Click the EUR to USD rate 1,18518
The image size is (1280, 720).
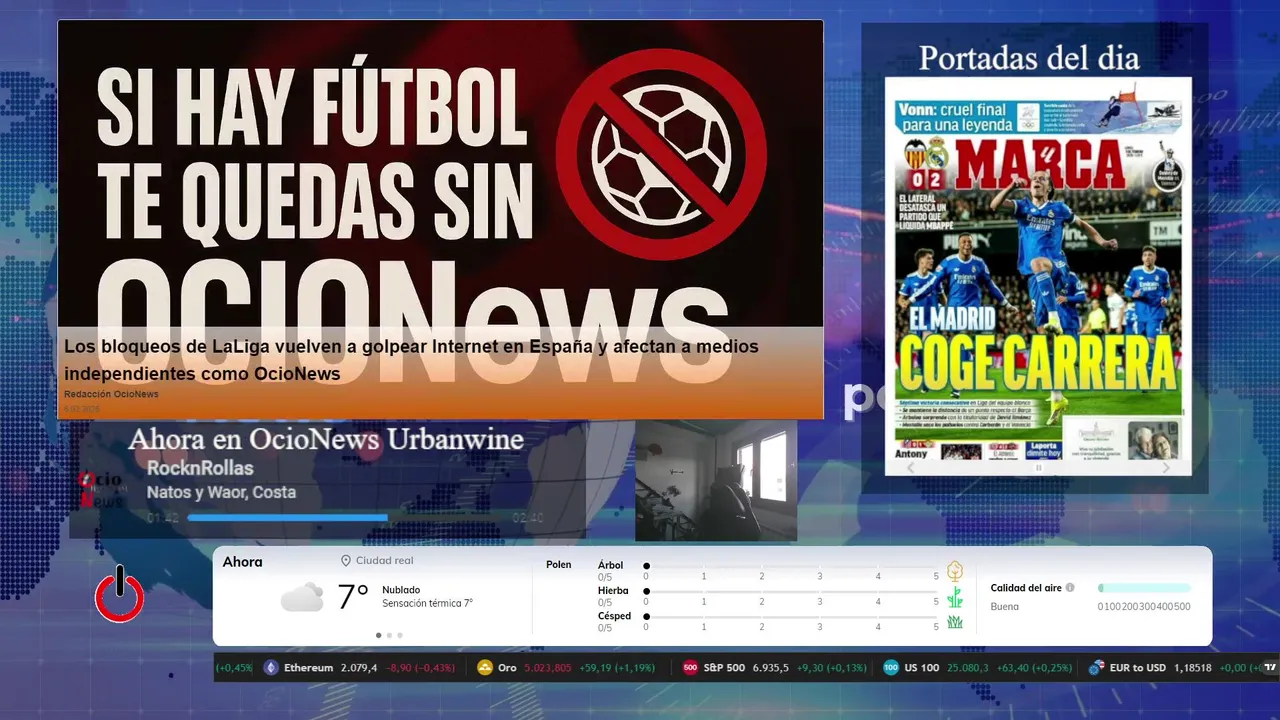point(1193,668)
